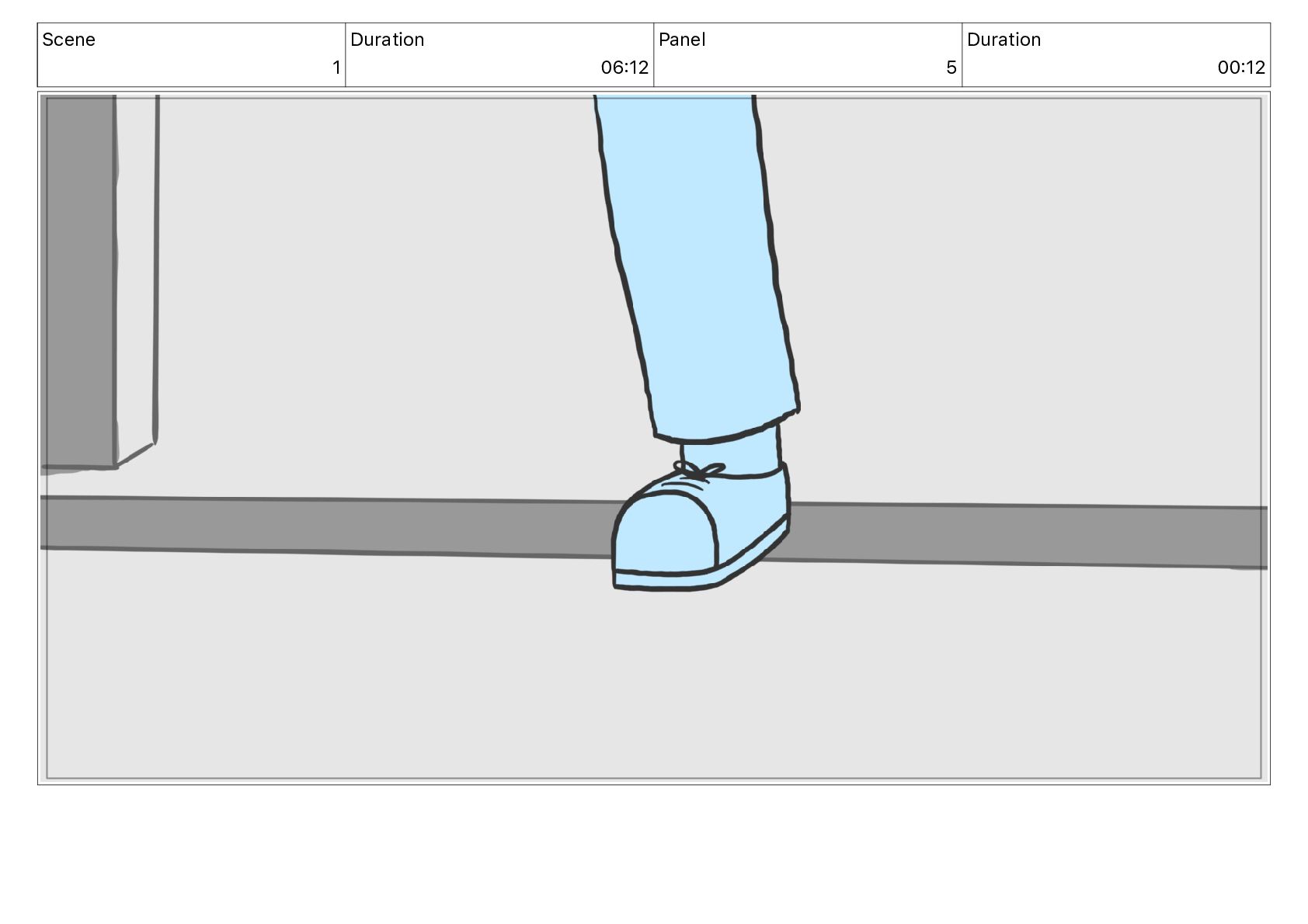Select the panel duration value 00:12
The width and height of the screenshot is (1308, 924).
click(x=1241, y=68)
